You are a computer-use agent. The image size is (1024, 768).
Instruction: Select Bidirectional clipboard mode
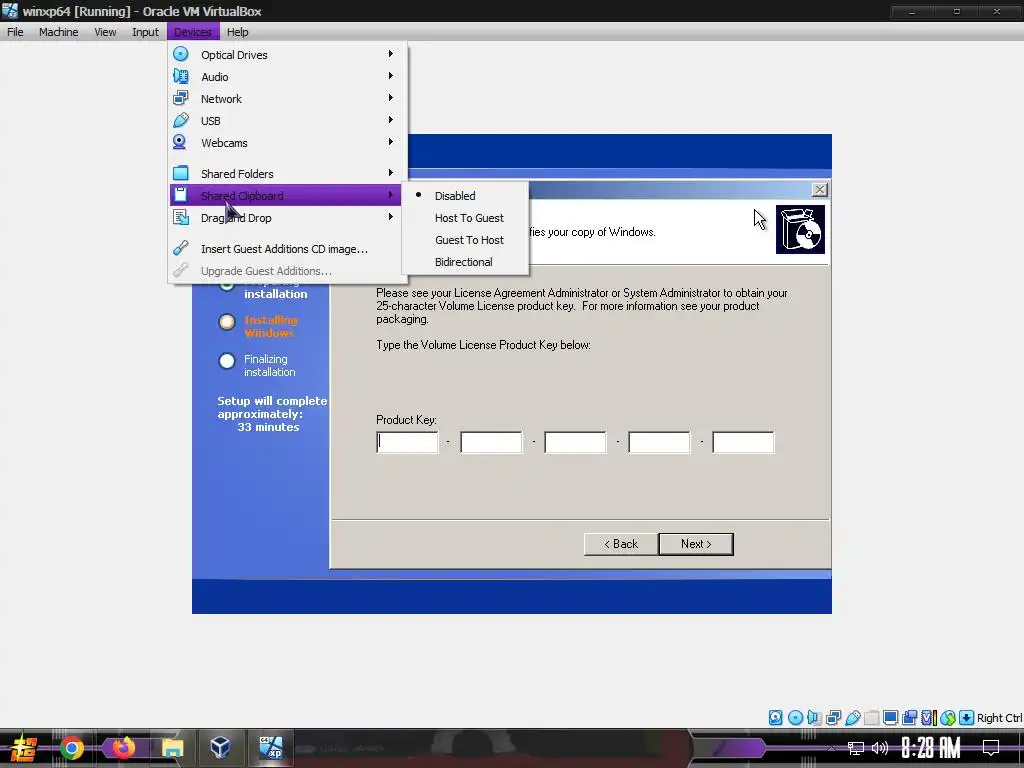point(465,262)
